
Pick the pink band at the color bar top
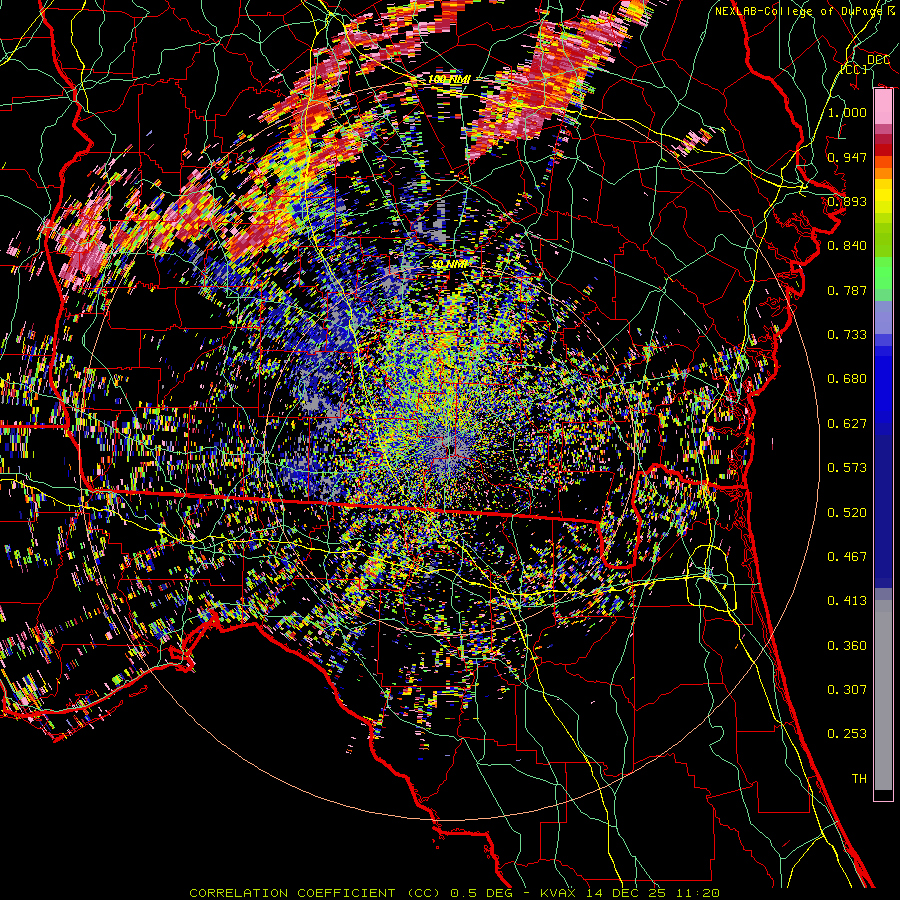(x=883, y=107)
